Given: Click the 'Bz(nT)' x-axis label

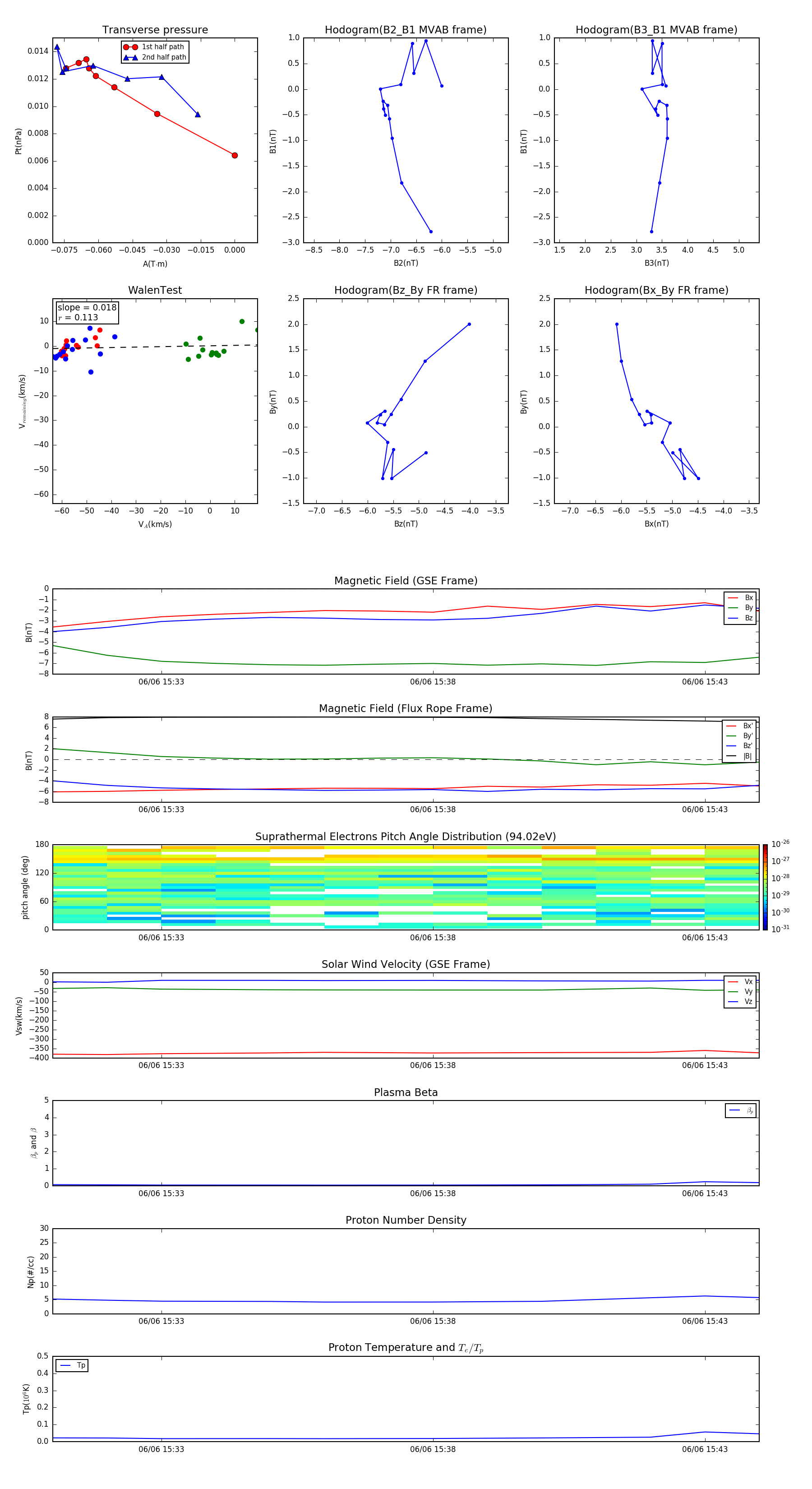Looking at the screenshot, I should (406, 524).
